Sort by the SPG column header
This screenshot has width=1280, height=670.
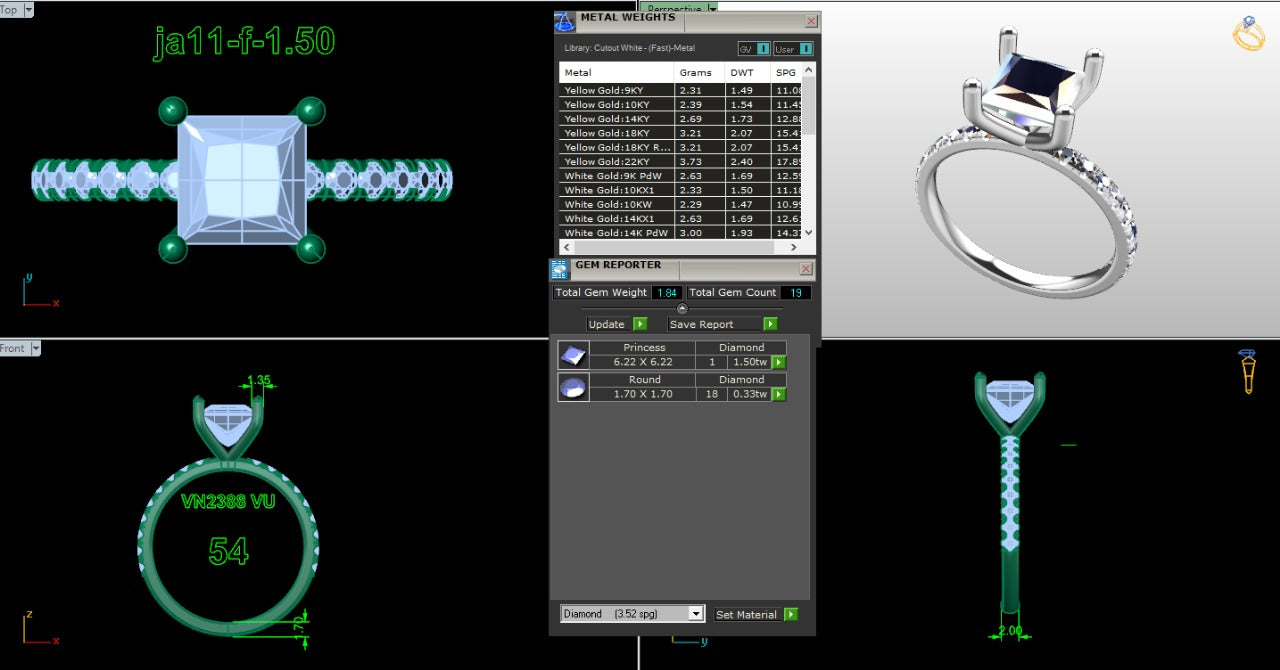click(x=787, y=72)
